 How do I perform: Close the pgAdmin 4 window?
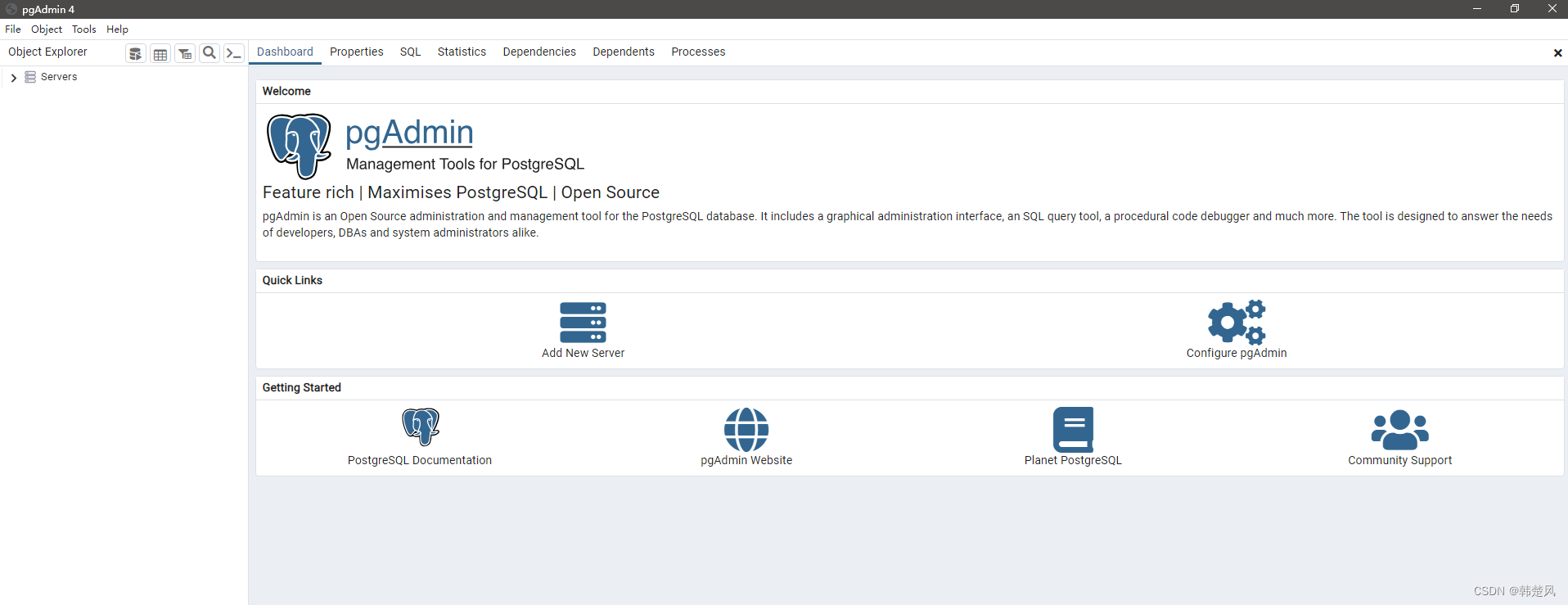(1552, 9)
